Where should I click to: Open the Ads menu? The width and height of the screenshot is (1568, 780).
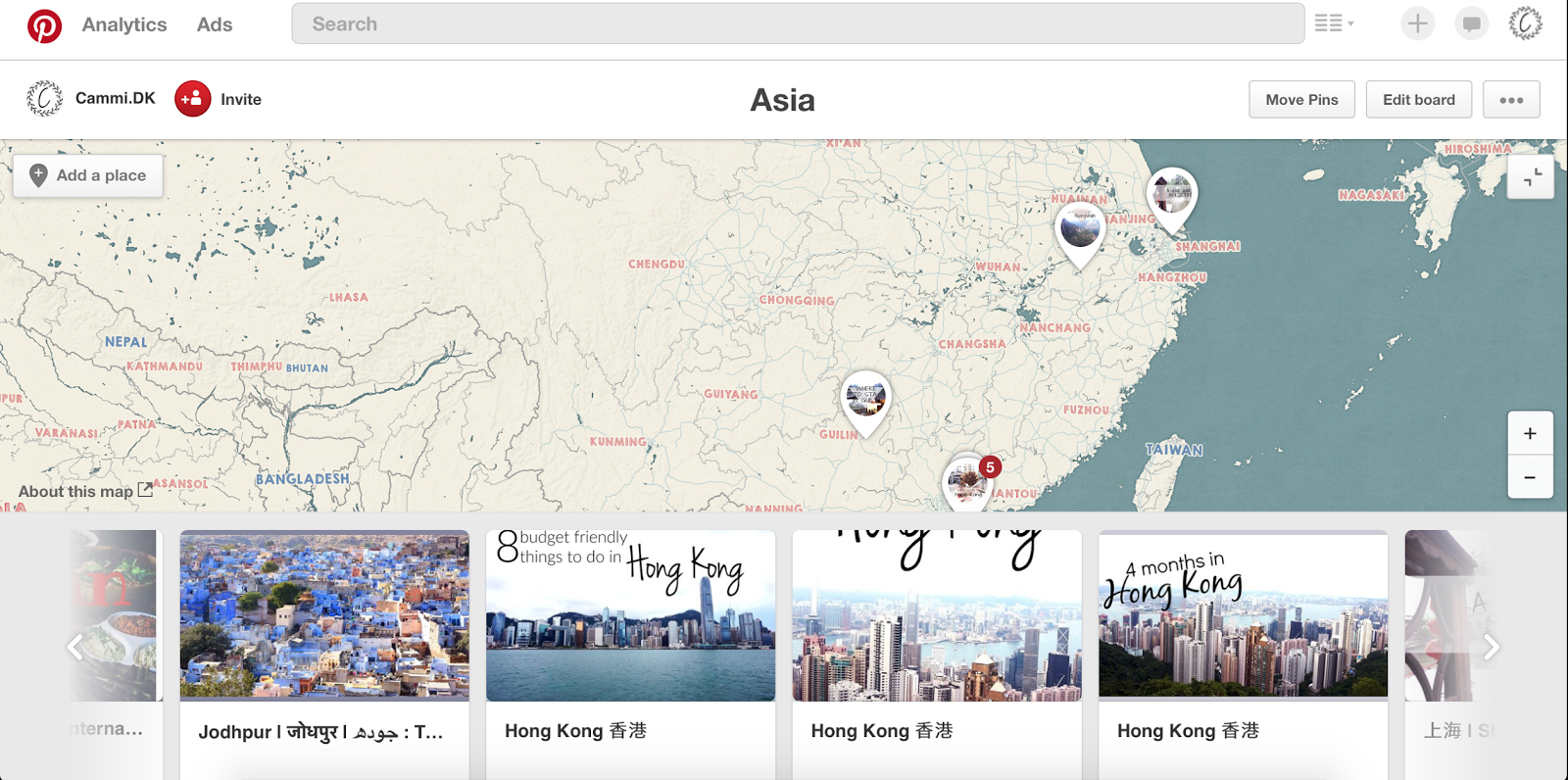click(215, 24)
